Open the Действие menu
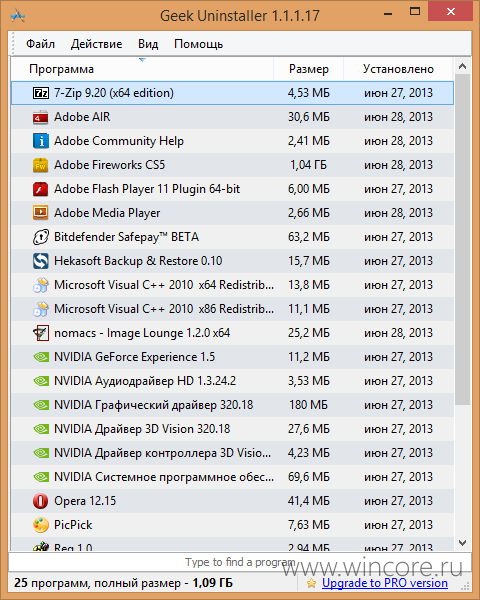480x600 pixels. pos(96,44)
